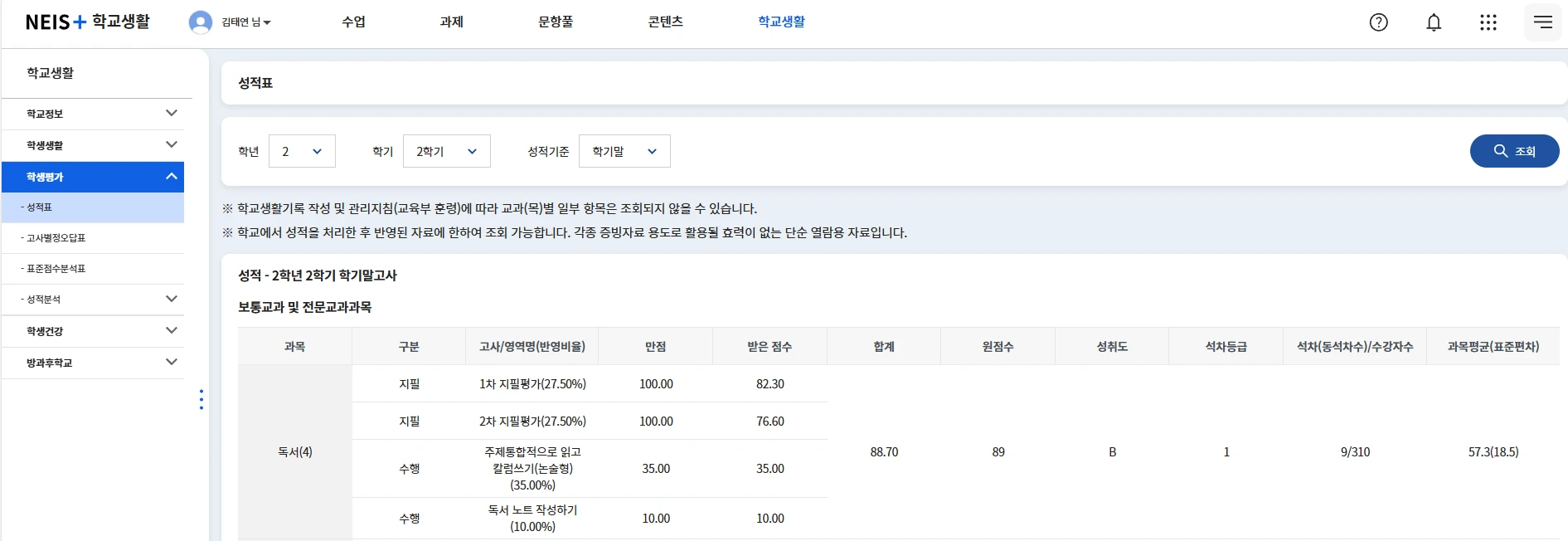Go to the 콘텐츠 top menu

tap(665, 22)
